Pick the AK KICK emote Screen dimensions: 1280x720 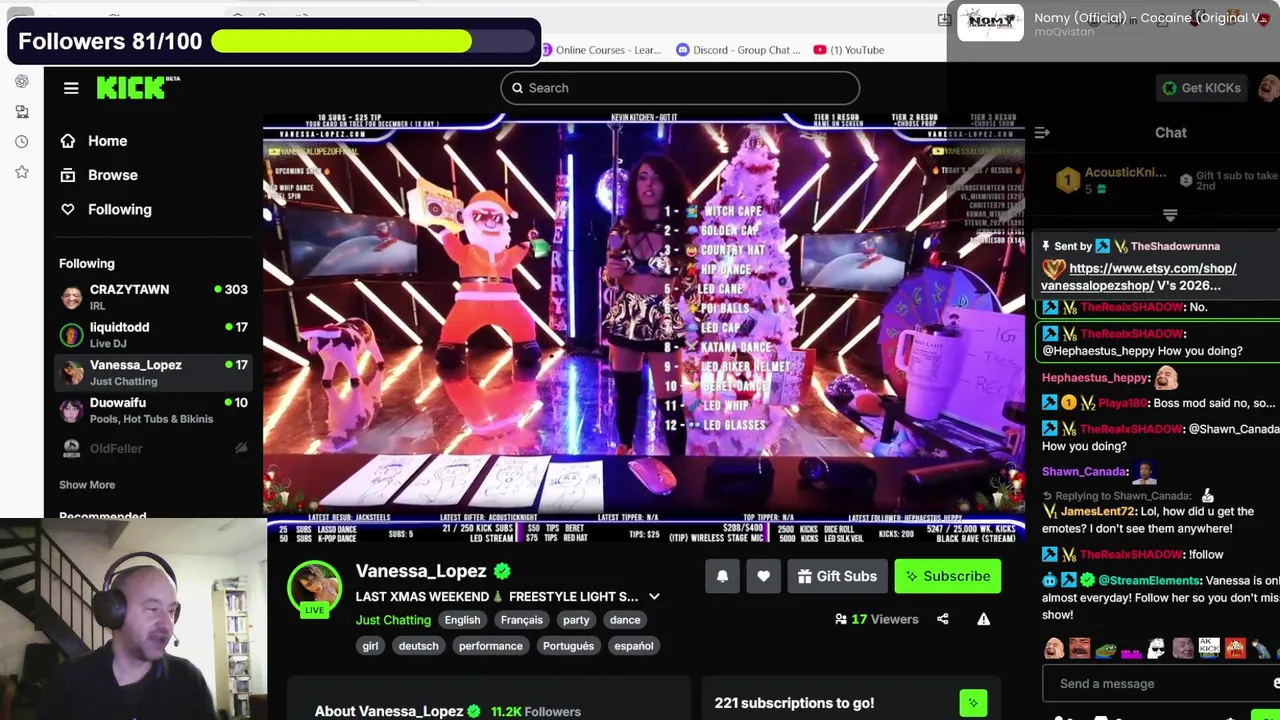point(1209,648)
